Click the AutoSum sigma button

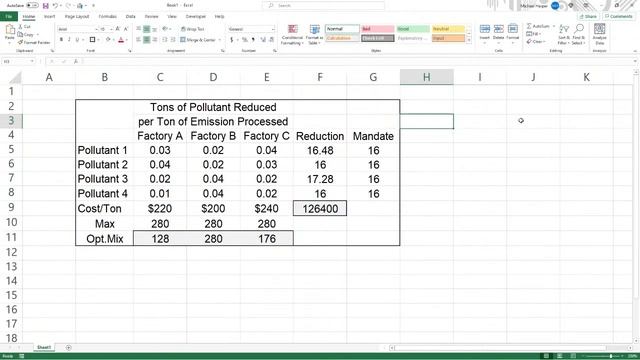click(538, 26)
